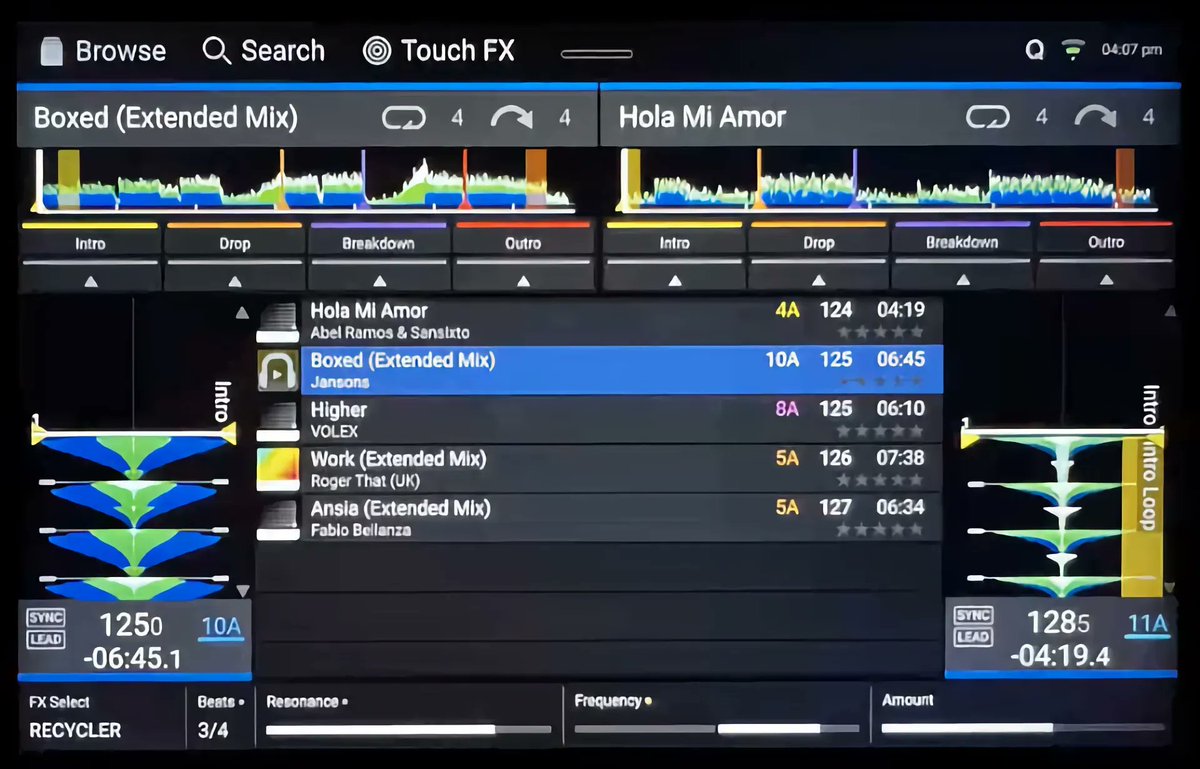Viewport: 1200px width, 769px height.
Task: Tap the 04:07 pm clock
Action: click(x=1131, y=49)
